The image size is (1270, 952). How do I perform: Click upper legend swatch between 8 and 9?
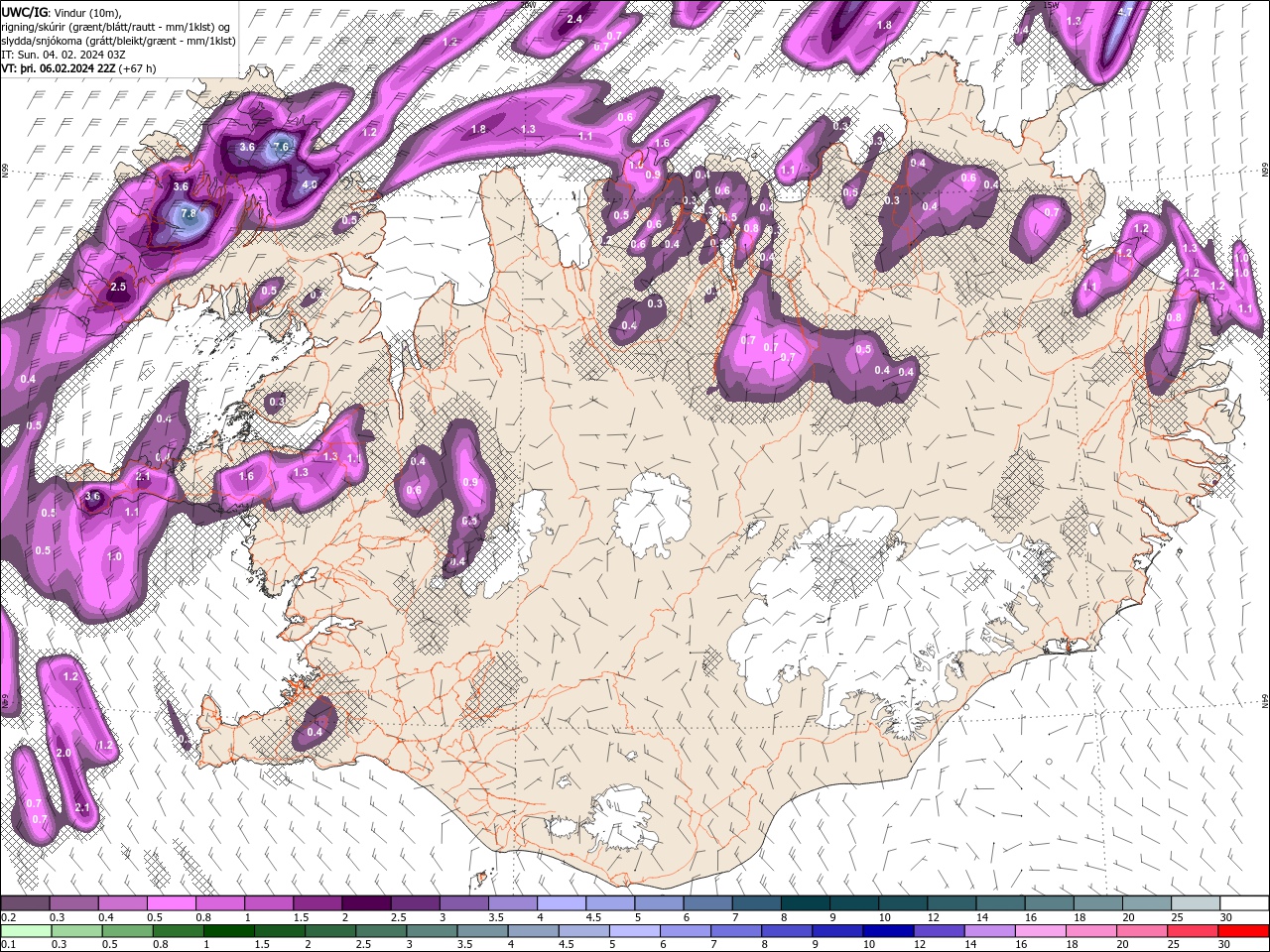[x=805, y=903]
